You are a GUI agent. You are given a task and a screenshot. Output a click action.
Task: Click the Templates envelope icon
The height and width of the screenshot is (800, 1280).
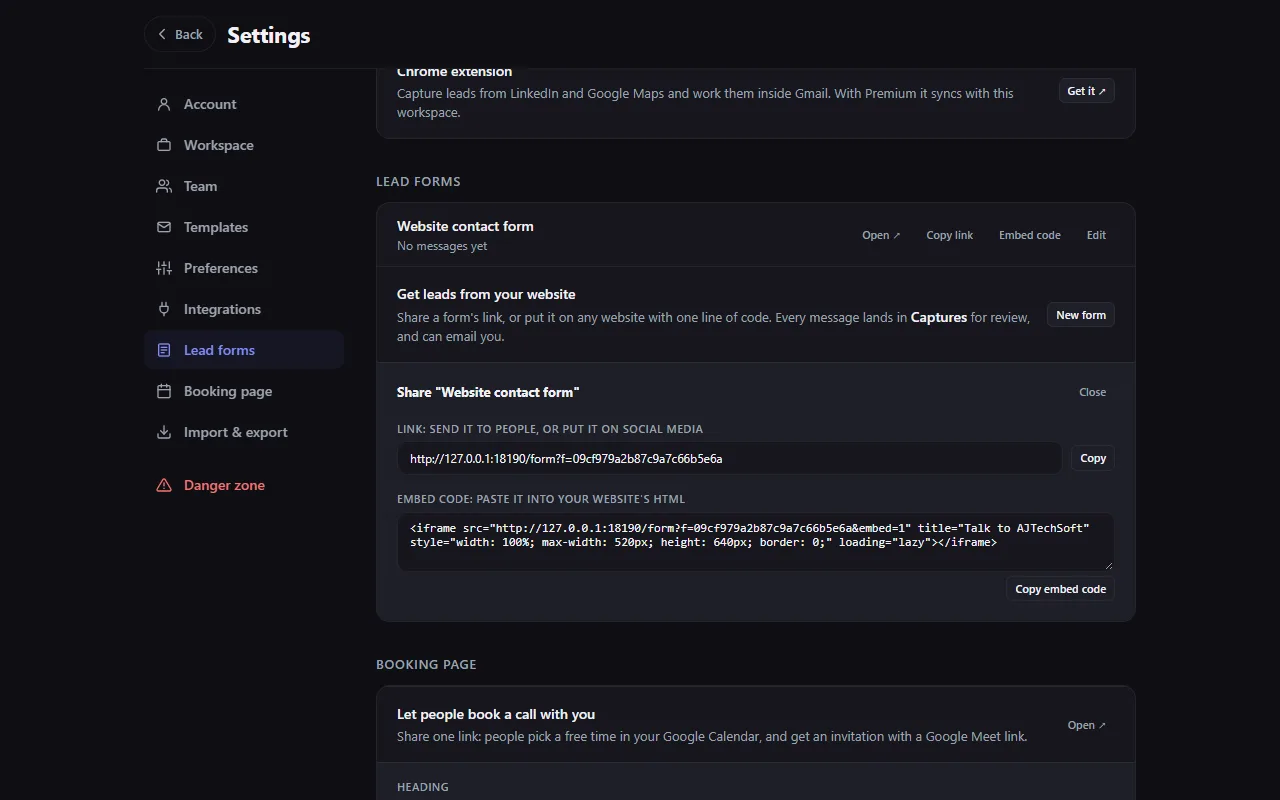(164, 227)
